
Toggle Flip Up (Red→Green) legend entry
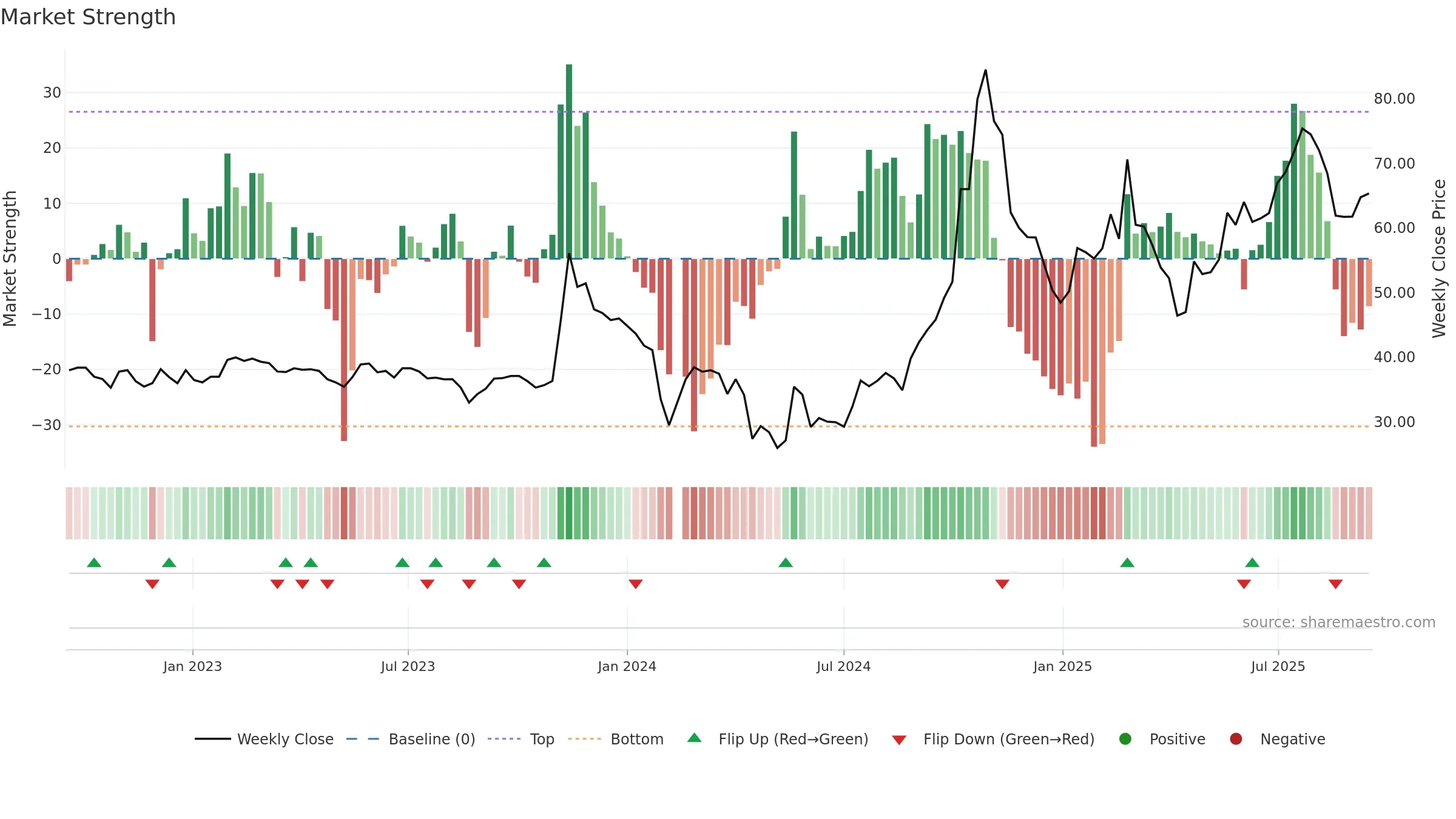[x=778, y=739]
